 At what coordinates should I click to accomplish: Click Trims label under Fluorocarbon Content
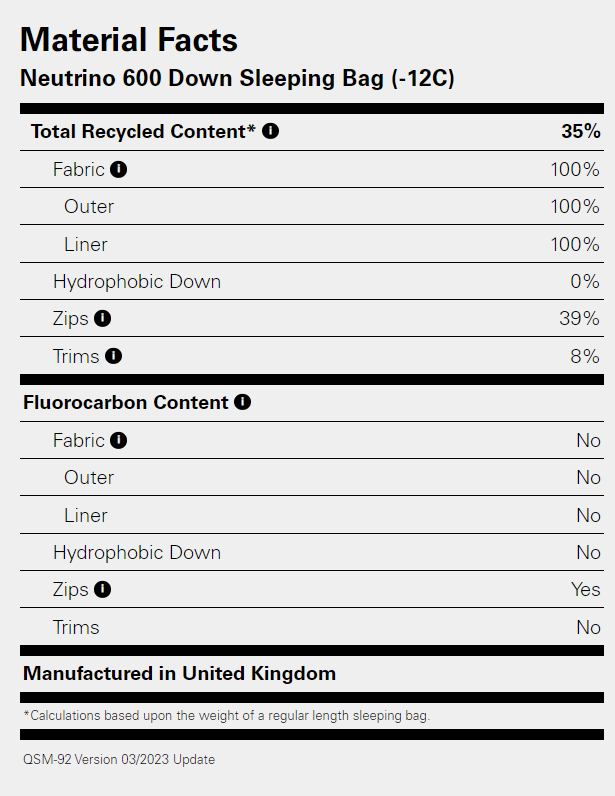tap(76, 628)
